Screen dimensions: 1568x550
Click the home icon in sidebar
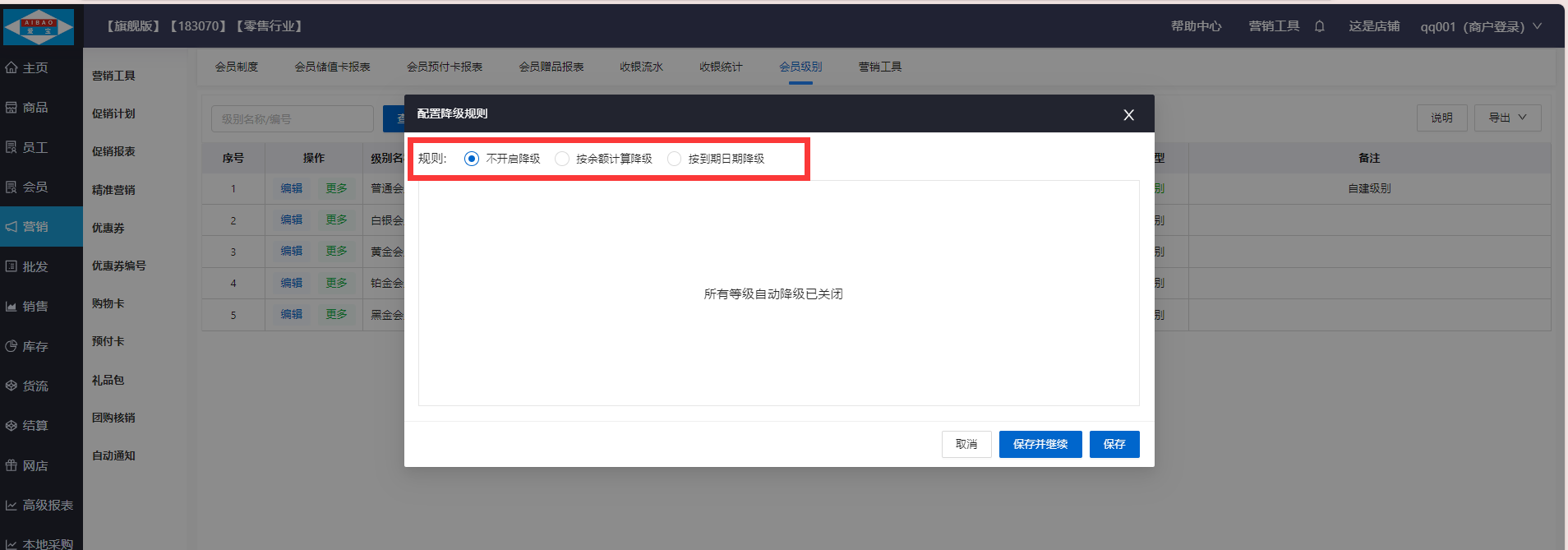(12, 67)
